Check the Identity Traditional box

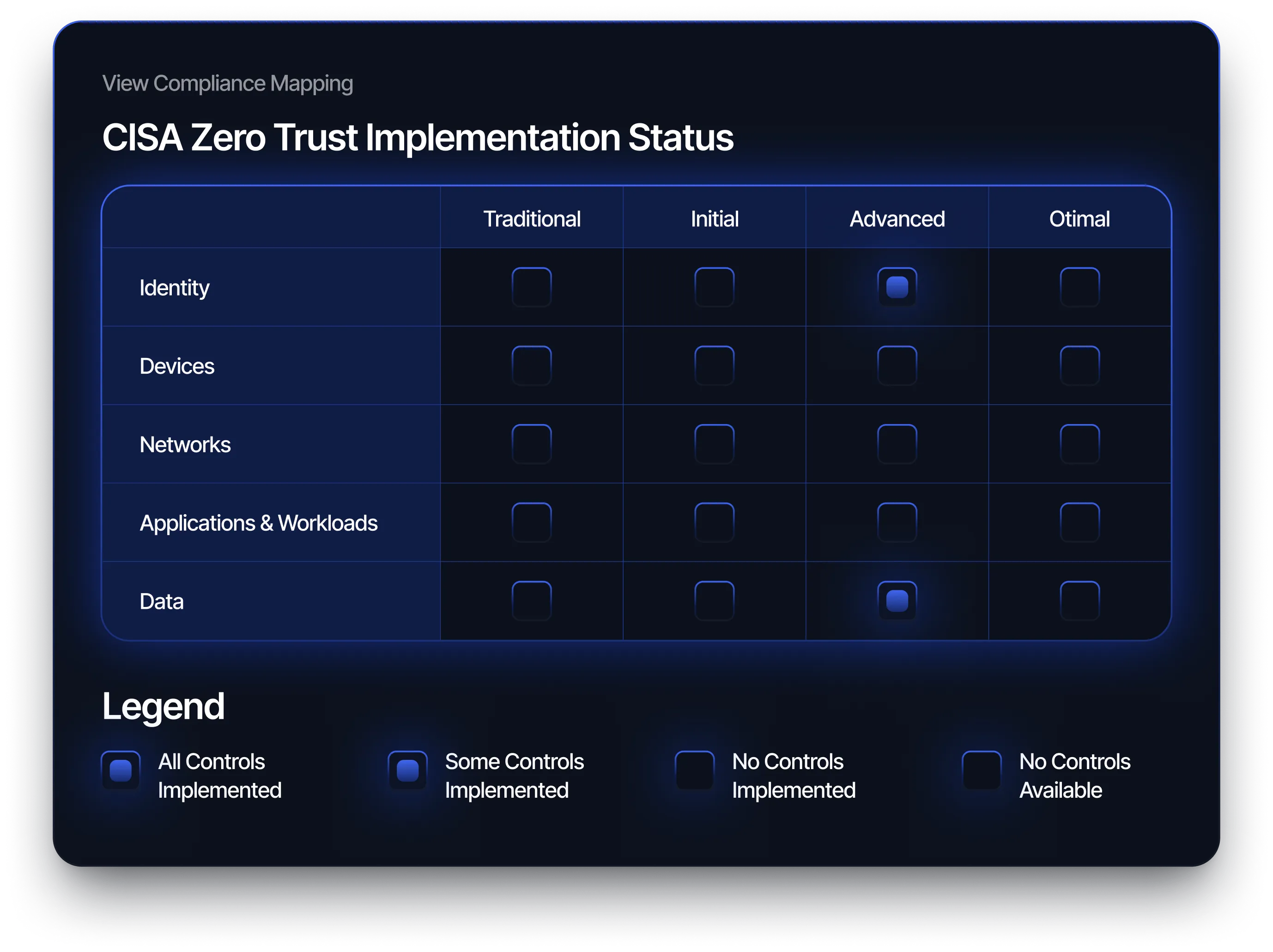[x=531, y=287]
